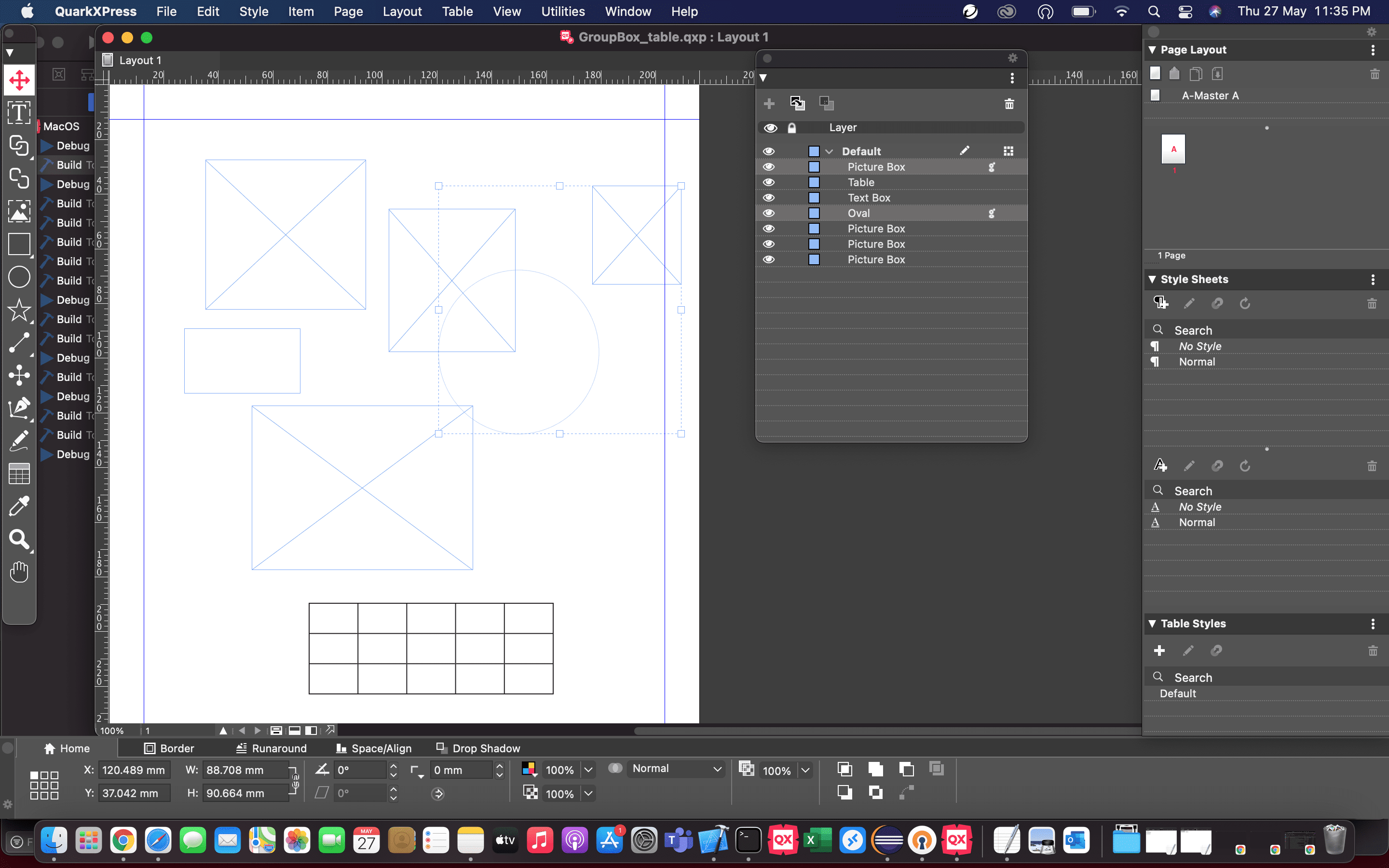Select A-Master A in Page Layout

1210,95
